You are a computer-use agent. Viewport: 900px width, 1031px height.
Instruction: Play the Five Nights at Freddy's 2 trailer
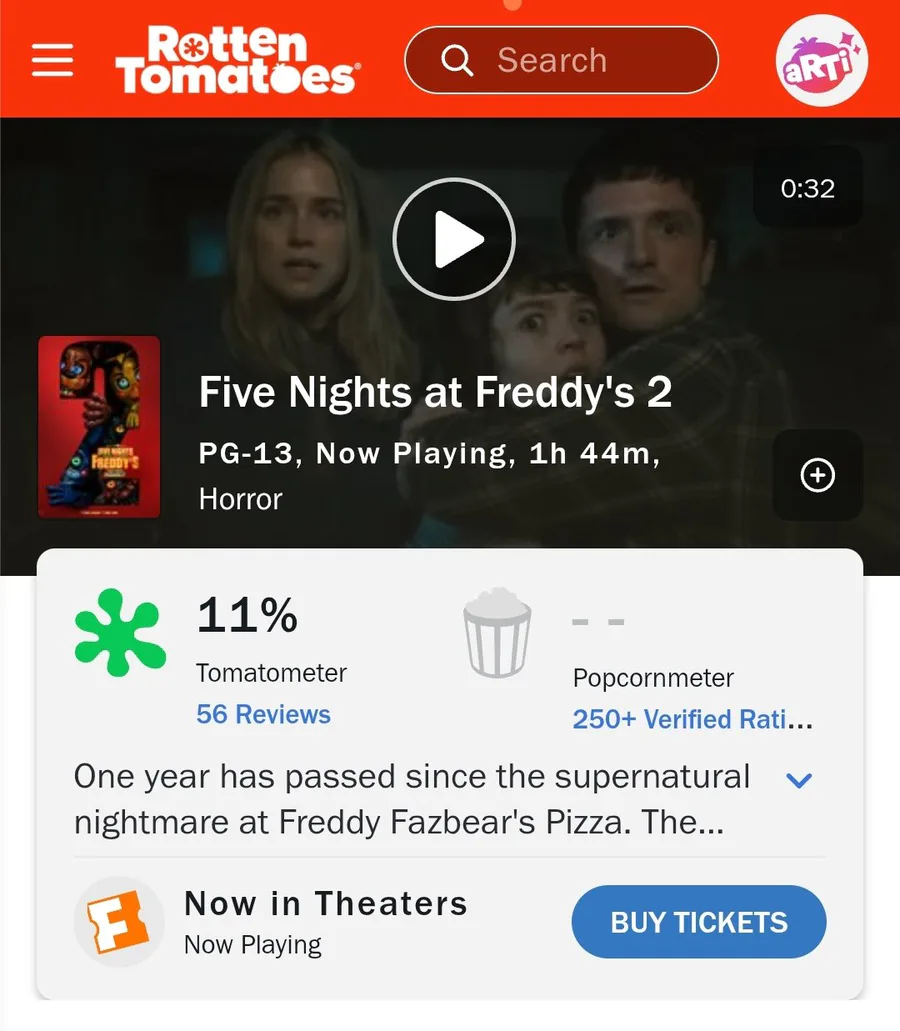click(x=453, y=239)
